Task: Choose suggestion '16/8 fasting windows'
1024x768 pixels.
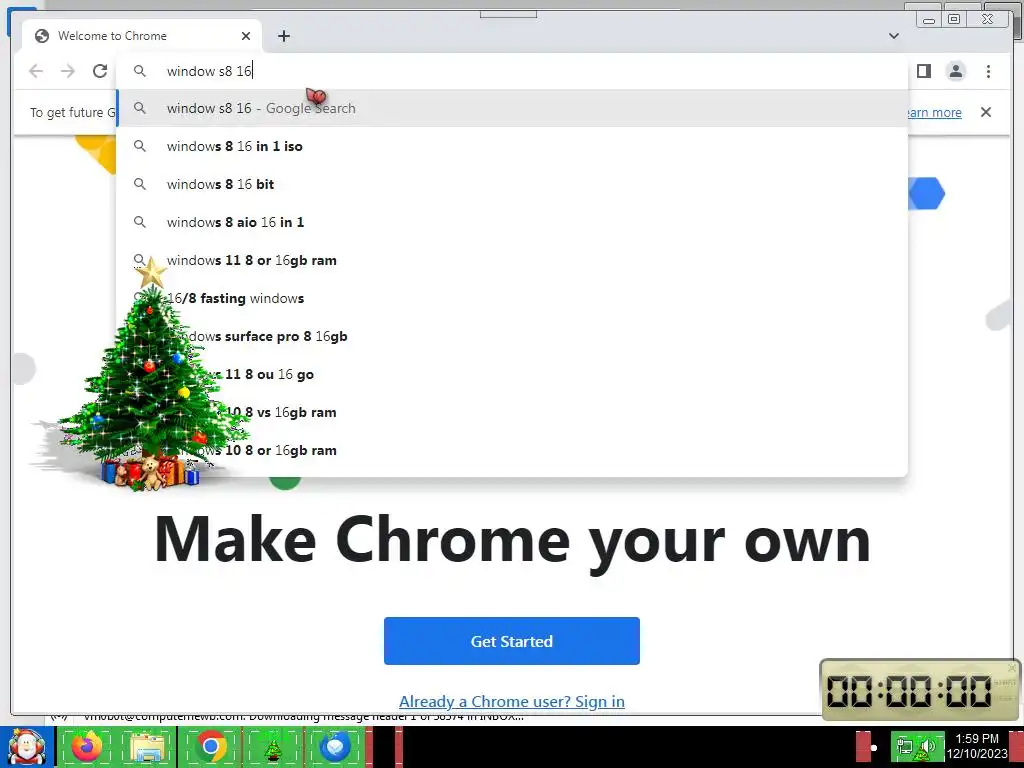Action: [x=512, y=298]
